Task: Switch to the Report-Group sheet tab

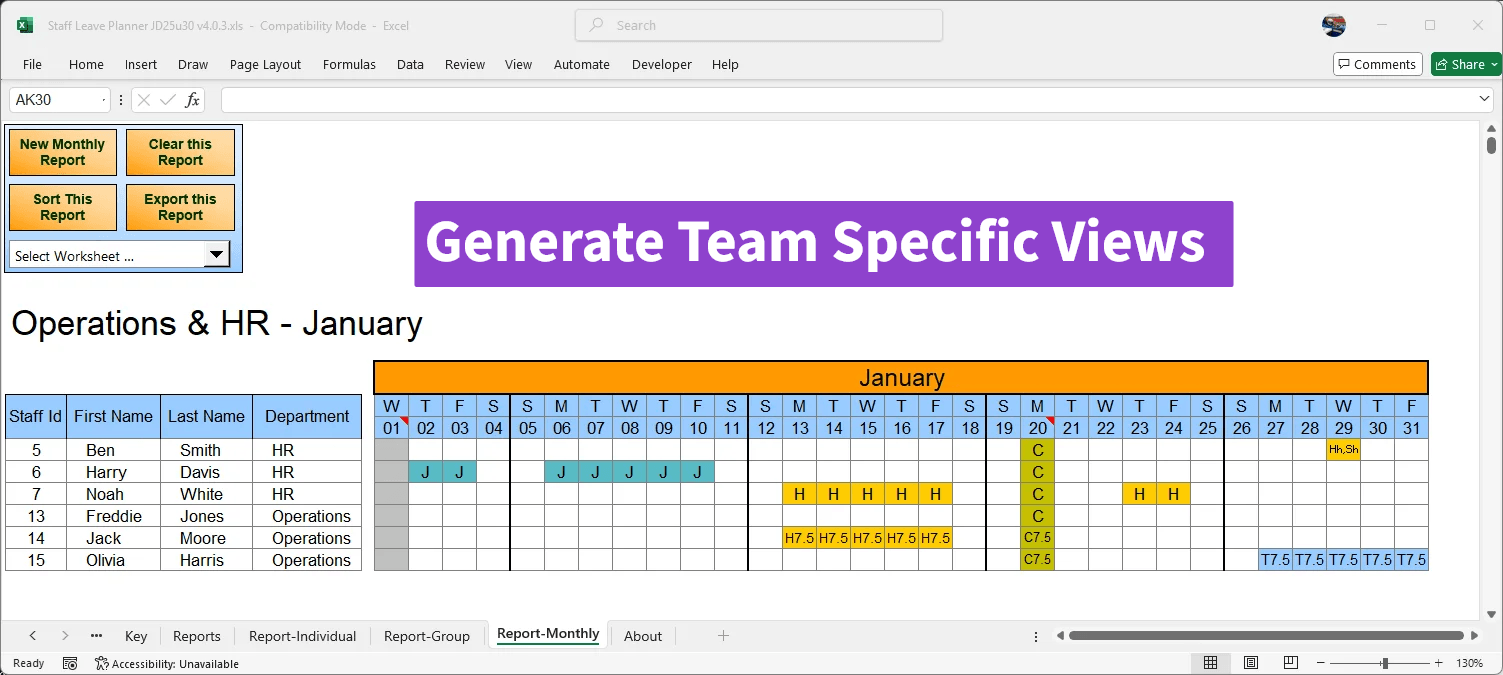Action: click(x=427, y=636)
